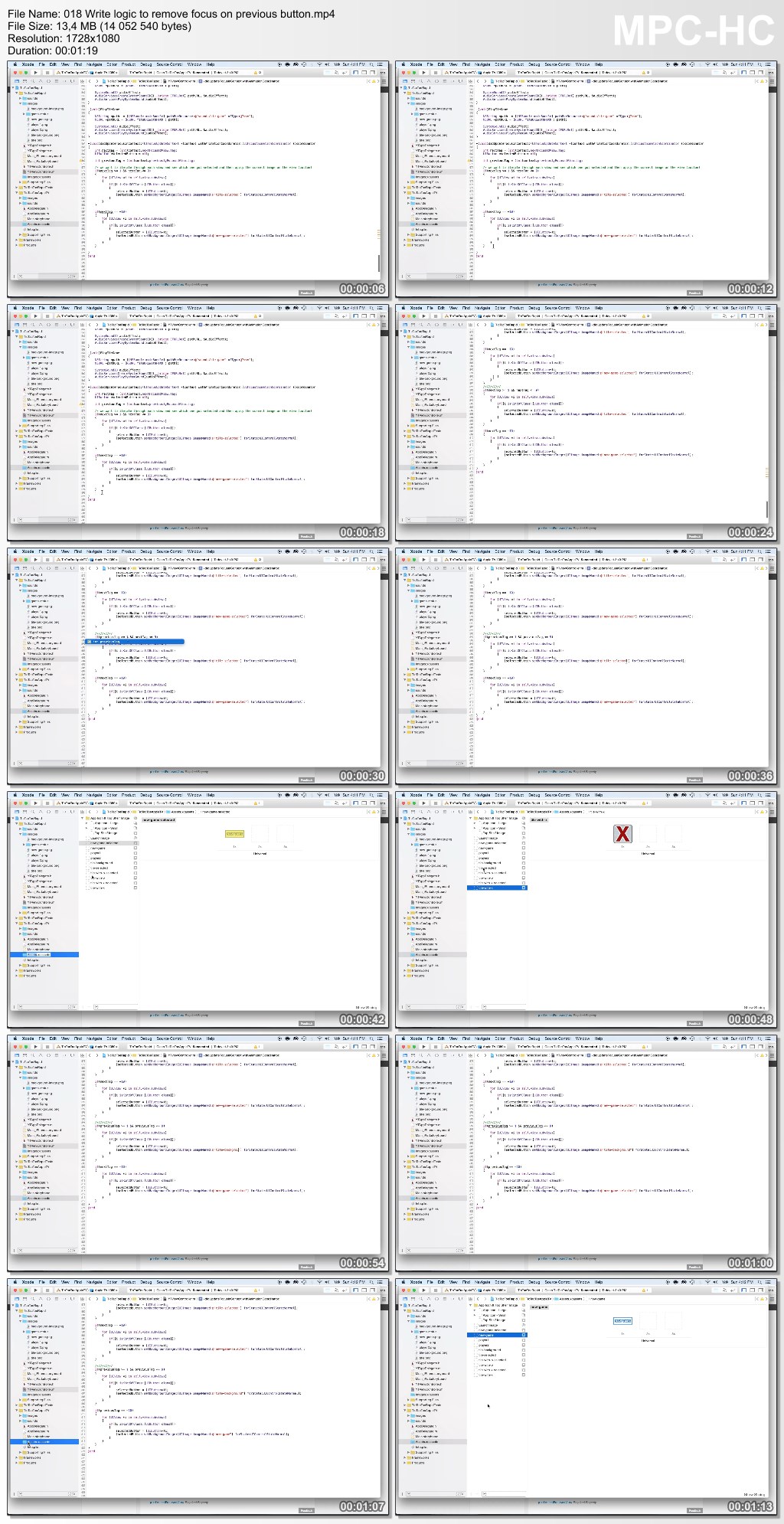Toggle the topmost asset list checkbox in the 00:00:42 frame
The image size is (784, 1524).
tap(136, 819)
